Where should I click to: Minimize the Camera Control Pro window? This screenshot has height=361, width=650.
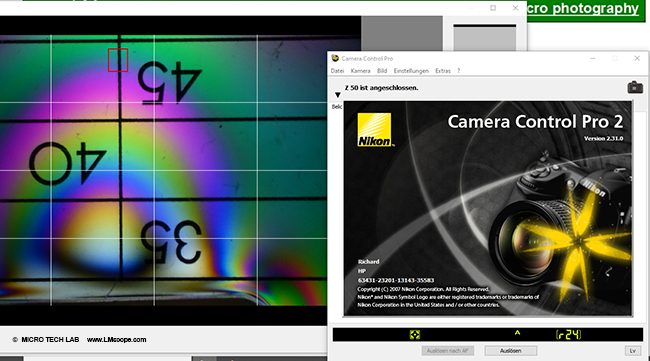593,58
